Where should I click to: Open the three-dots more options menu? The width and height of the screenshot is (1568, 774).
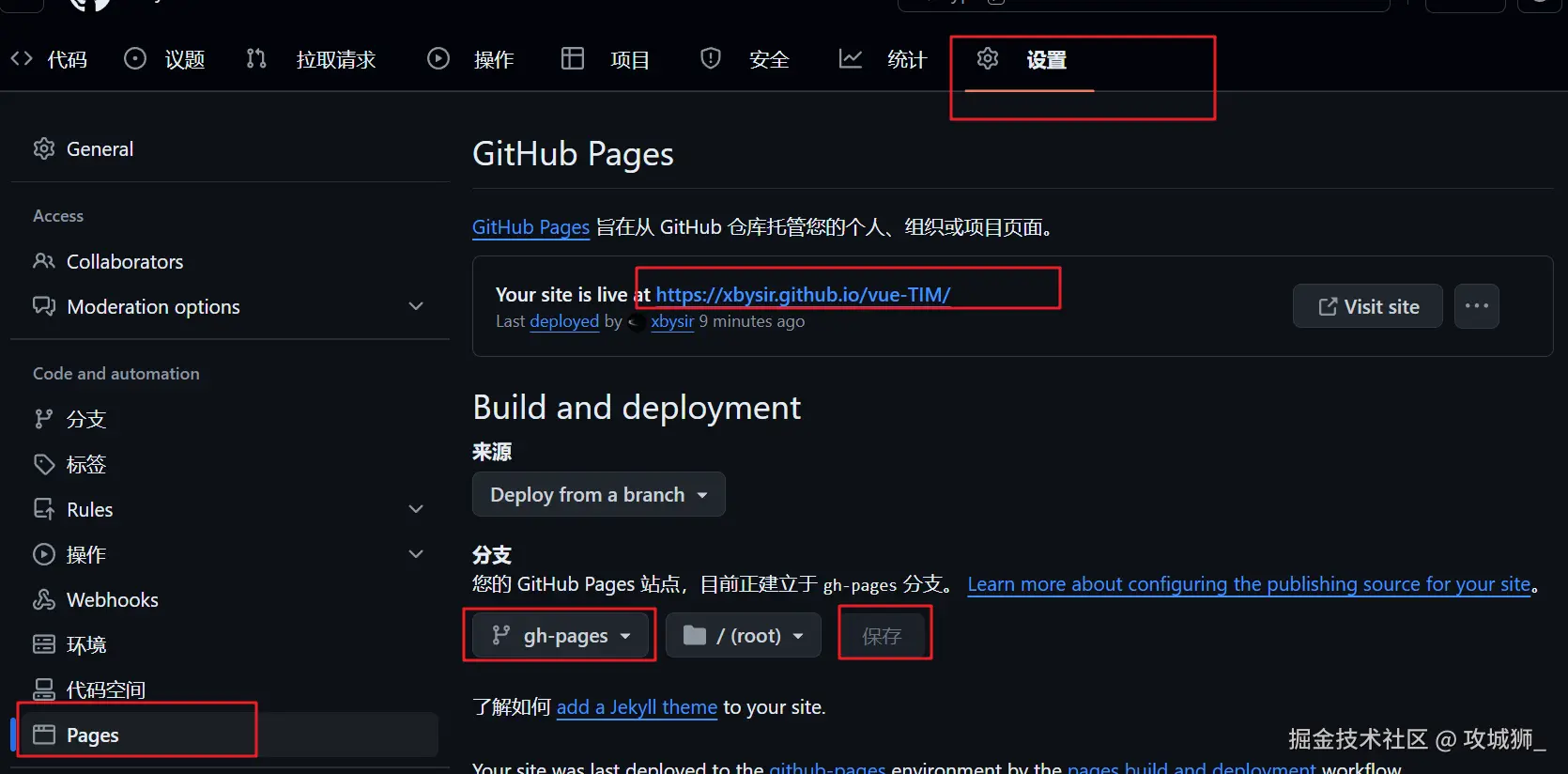[1477, 306]
